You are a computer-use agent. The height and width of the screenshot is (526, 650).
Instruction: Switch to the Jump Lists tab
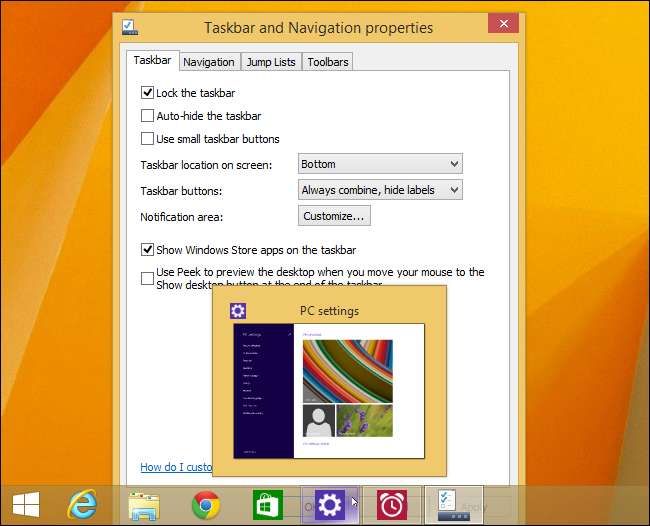[x=271, y=62]
